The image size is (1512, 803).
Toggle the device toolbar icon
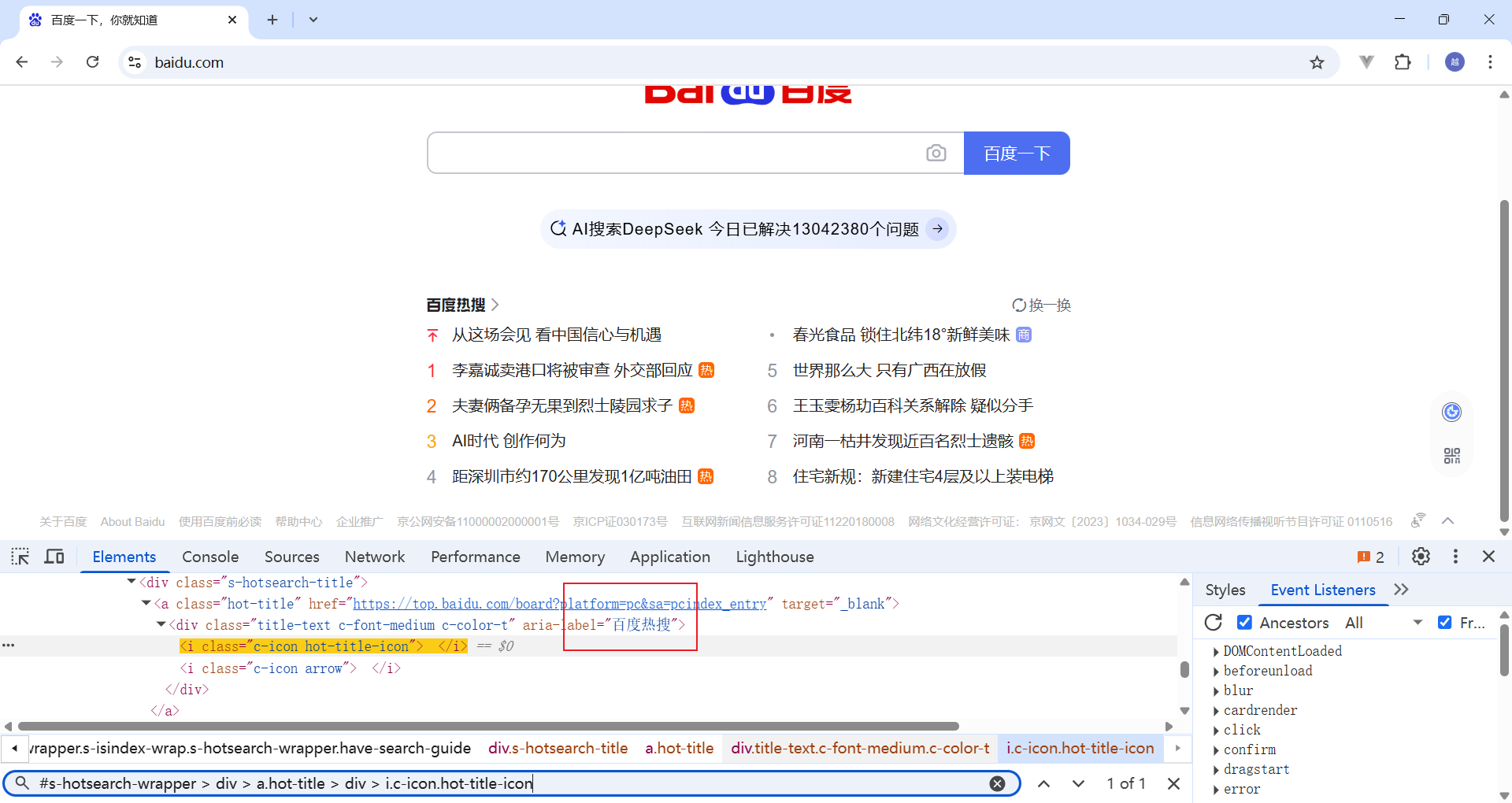pyautogui.click(x=54, y=557)
